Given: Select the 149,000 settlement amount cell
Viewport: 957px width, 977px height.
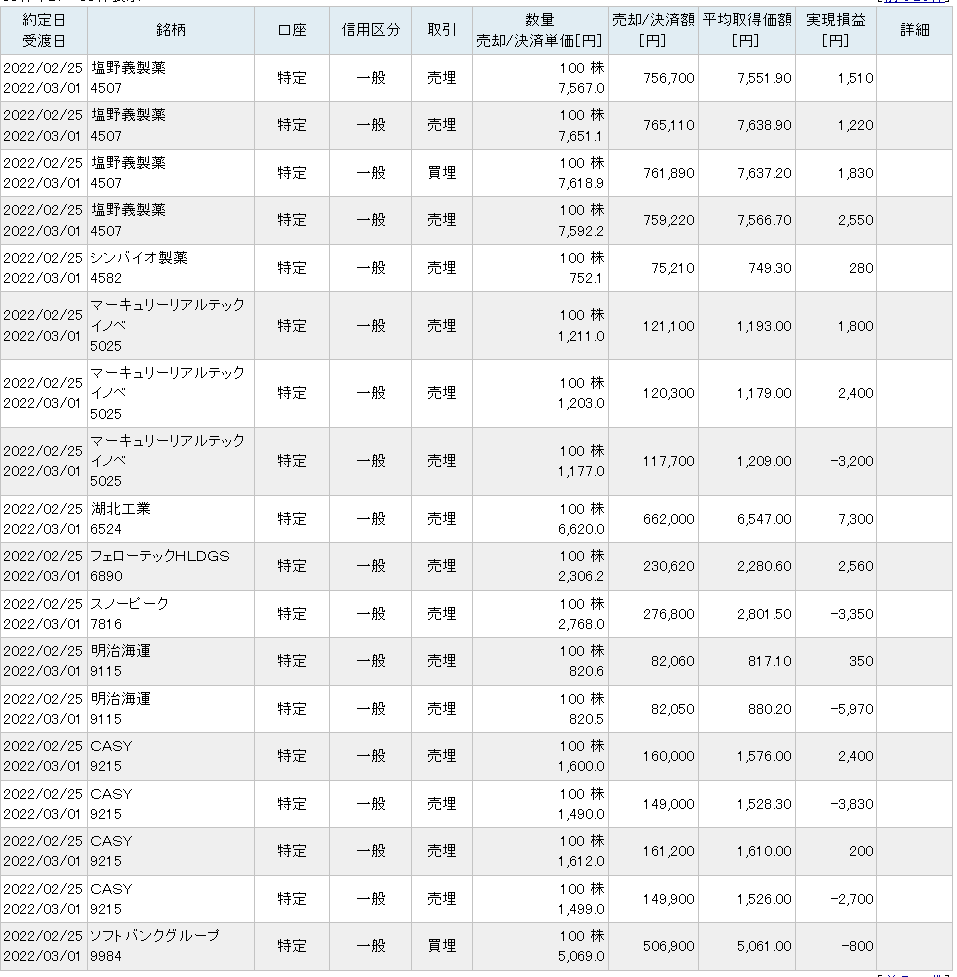Looking at the screenshot, I should (653, 804).
